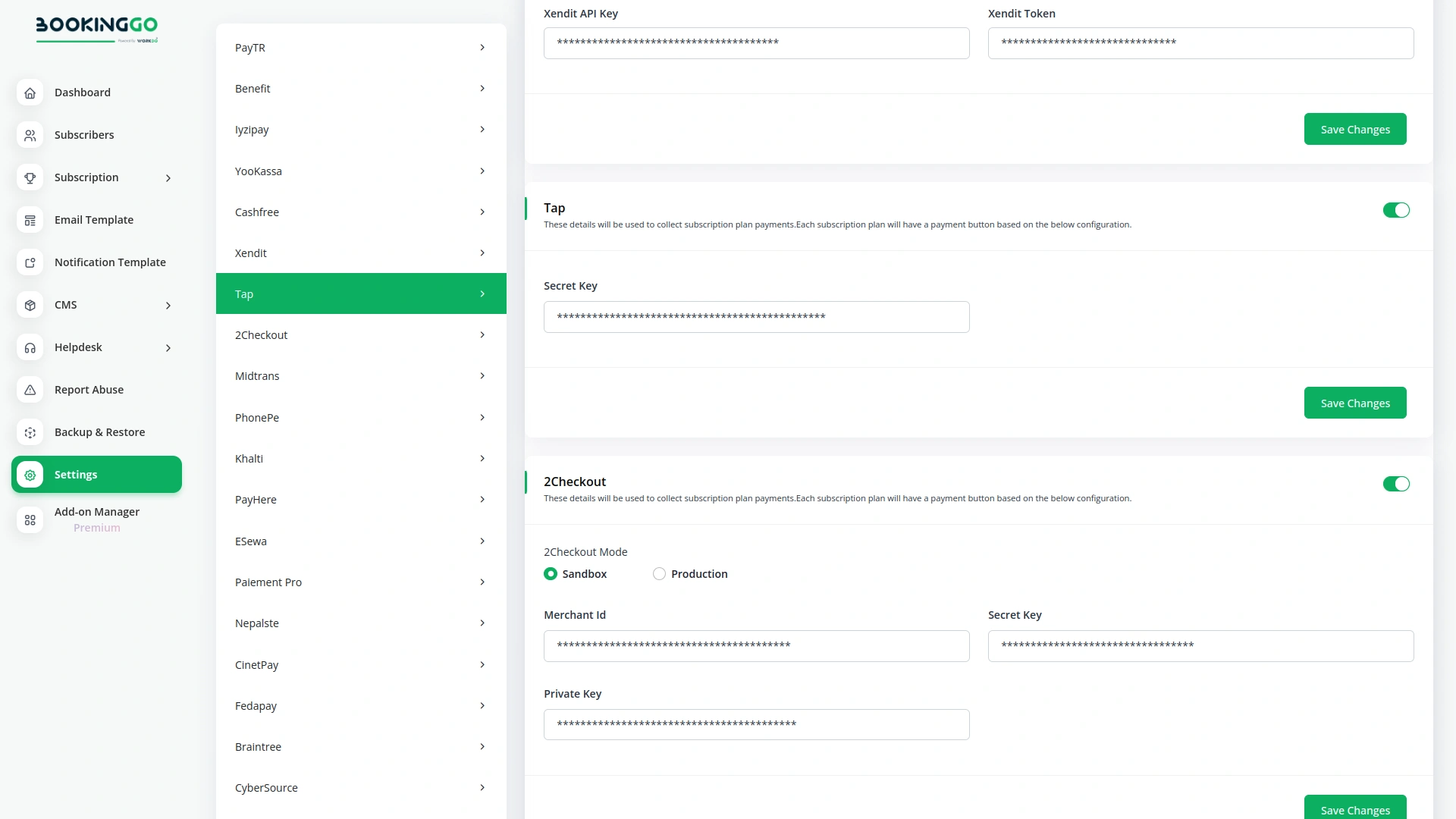1456x819 pixels.
Task: Click the Report Abuse warning icon
Action: [30, 390]
